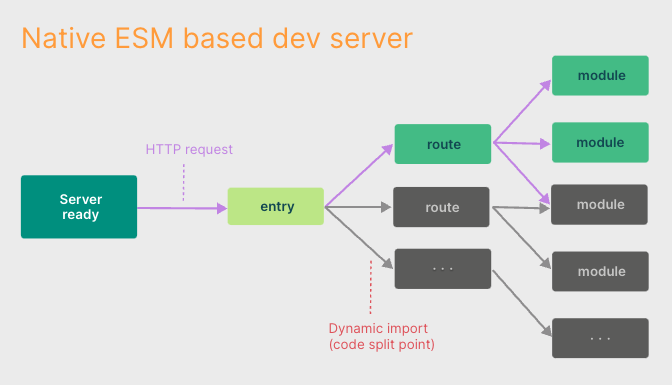Click purple arrowhead pointing into top module
Image resolution: width=672 pixels, height=385 pixels.
pos(546,85)
